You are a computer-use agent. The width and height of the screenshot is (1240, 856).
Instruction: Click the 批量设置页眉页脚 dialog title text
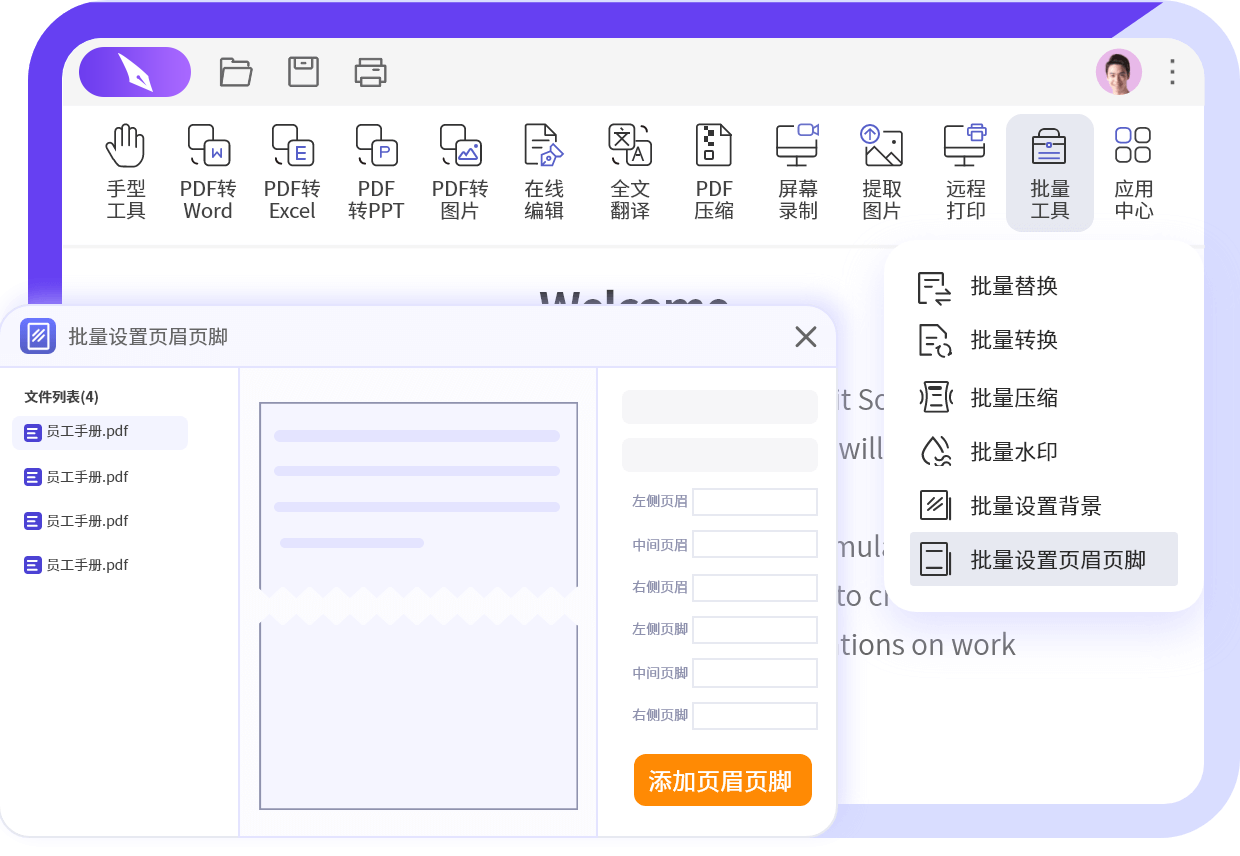click(148, 337)
